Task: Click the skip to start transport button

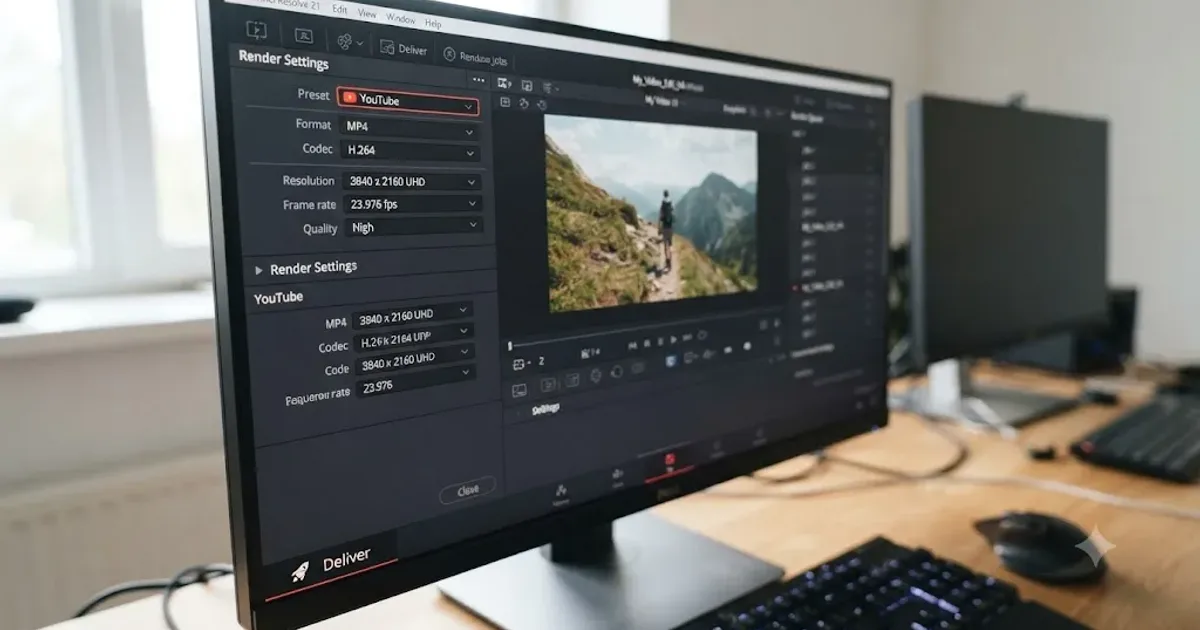Action: 633,345
